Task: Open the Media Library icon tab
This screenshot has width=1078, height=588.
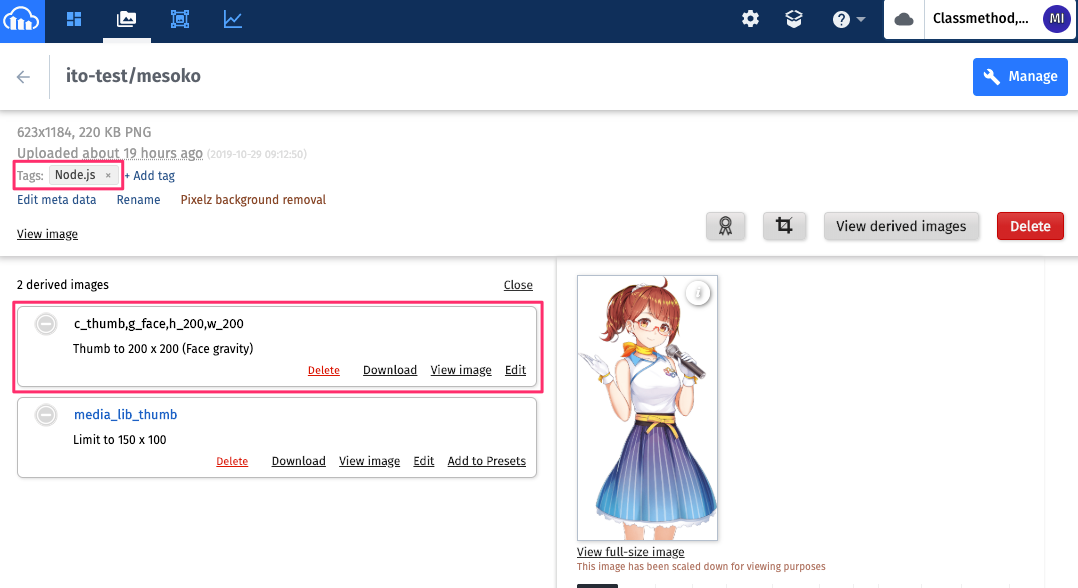Action: pos(127,19)
